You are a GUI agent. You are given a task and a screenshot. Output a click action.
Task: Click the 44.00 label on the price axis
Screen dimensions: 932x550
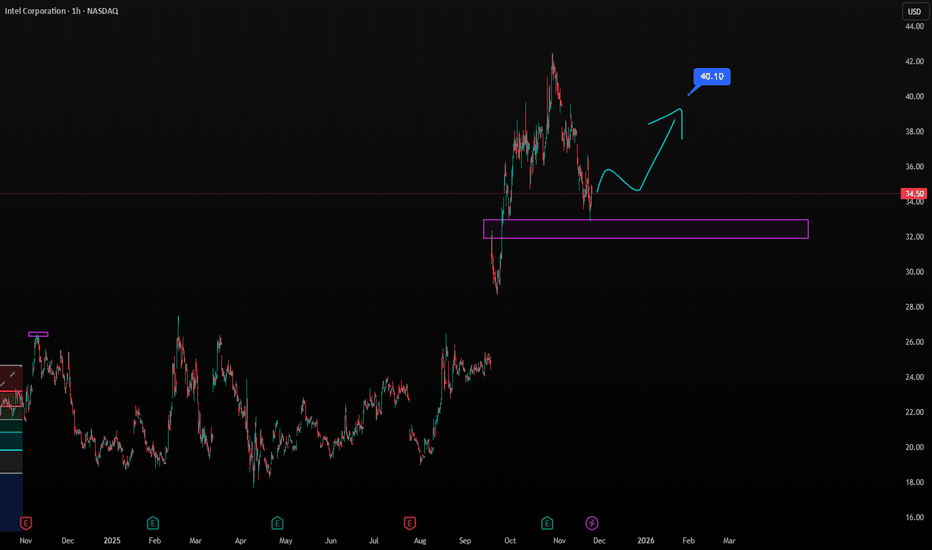click(x=913, y=27)
